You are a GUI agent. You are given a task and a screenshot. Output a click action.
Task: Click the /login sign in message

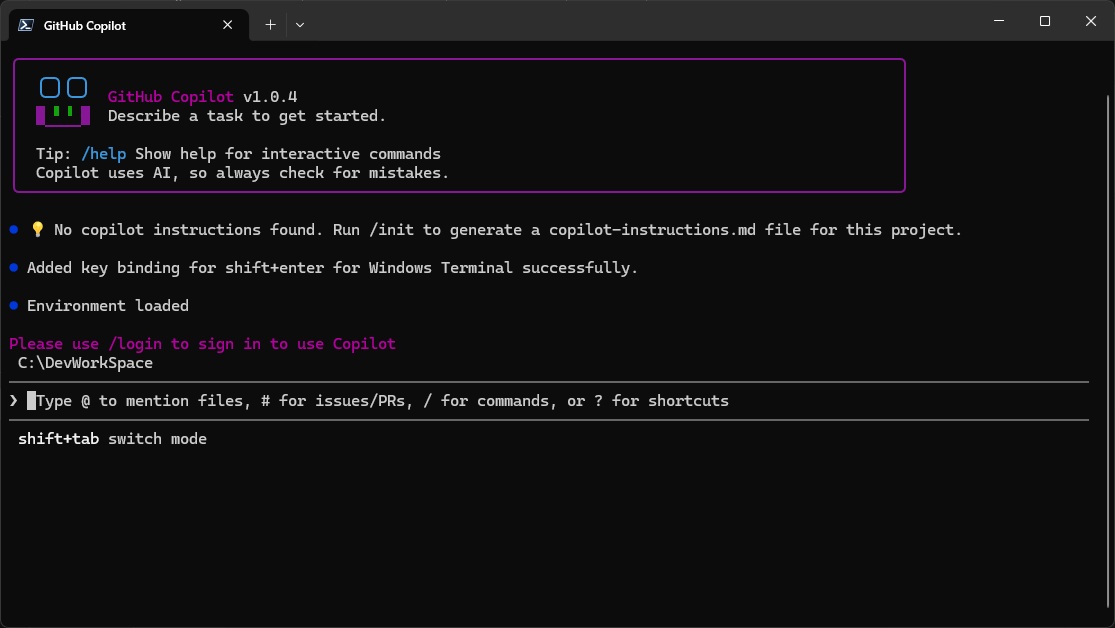(202, 344)
